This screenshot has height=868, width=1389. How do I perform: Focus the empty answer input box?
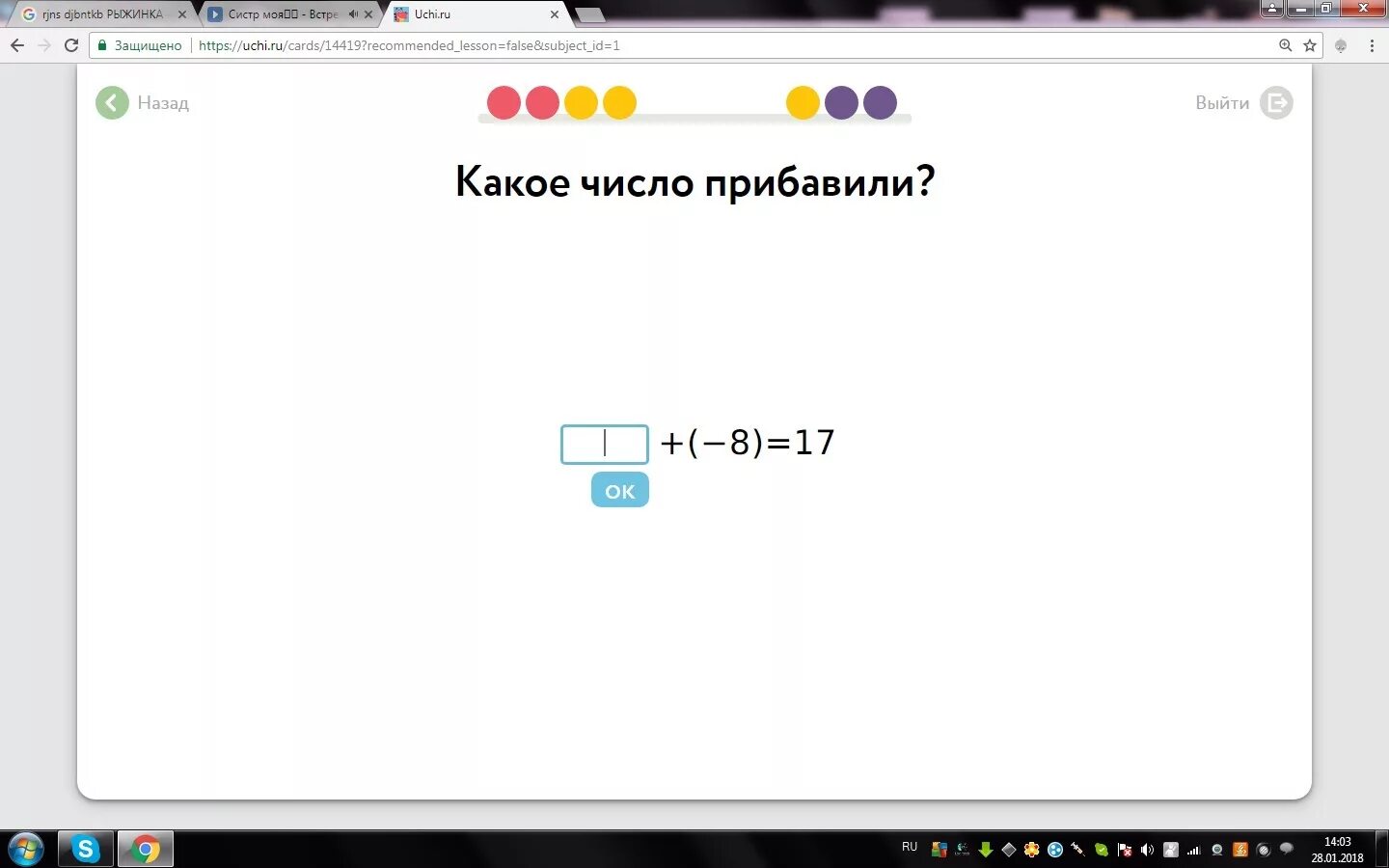(605, 444)
